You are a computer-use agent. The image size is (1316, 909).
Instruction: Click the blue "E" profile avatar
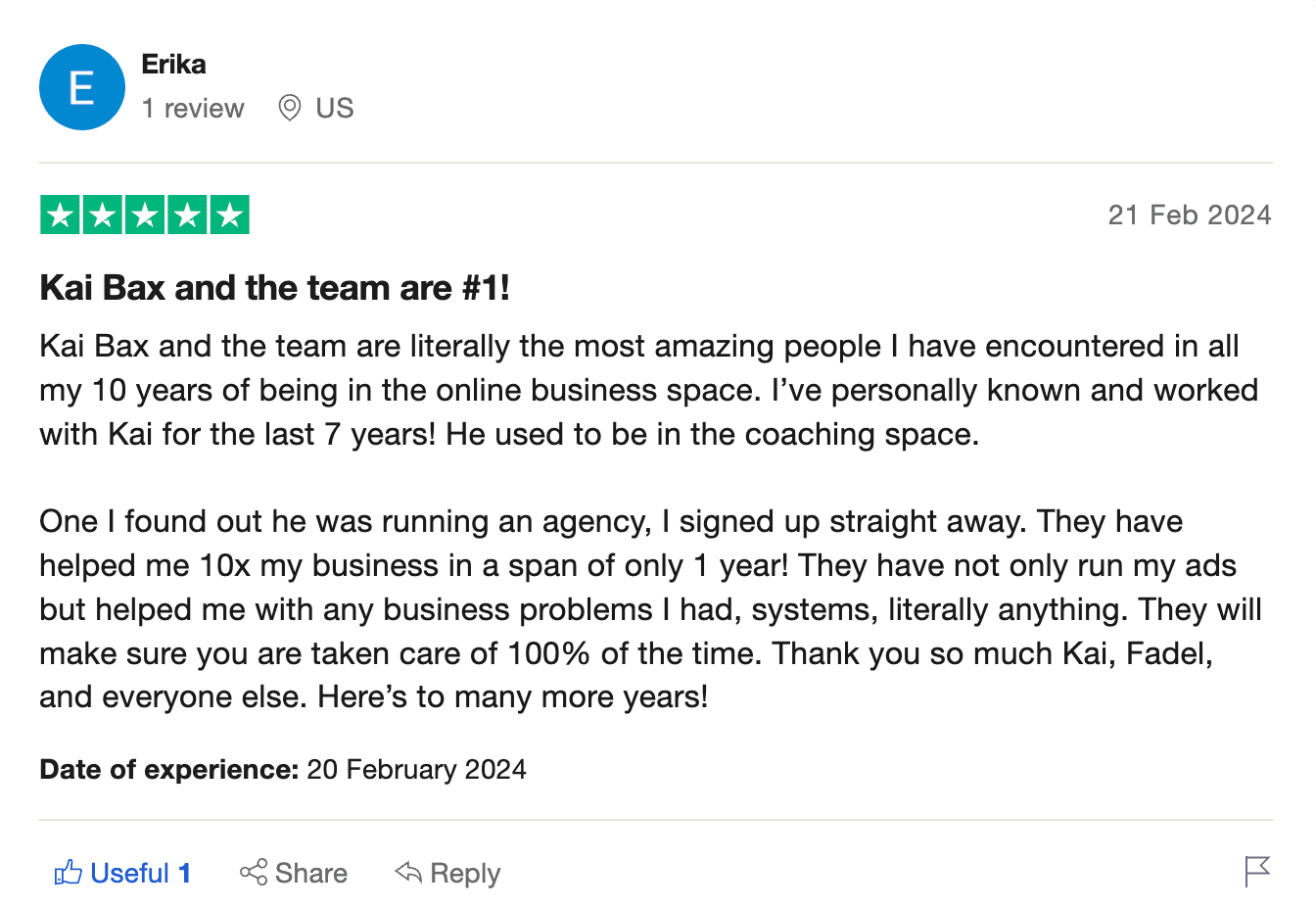click(x=82, y=87)
